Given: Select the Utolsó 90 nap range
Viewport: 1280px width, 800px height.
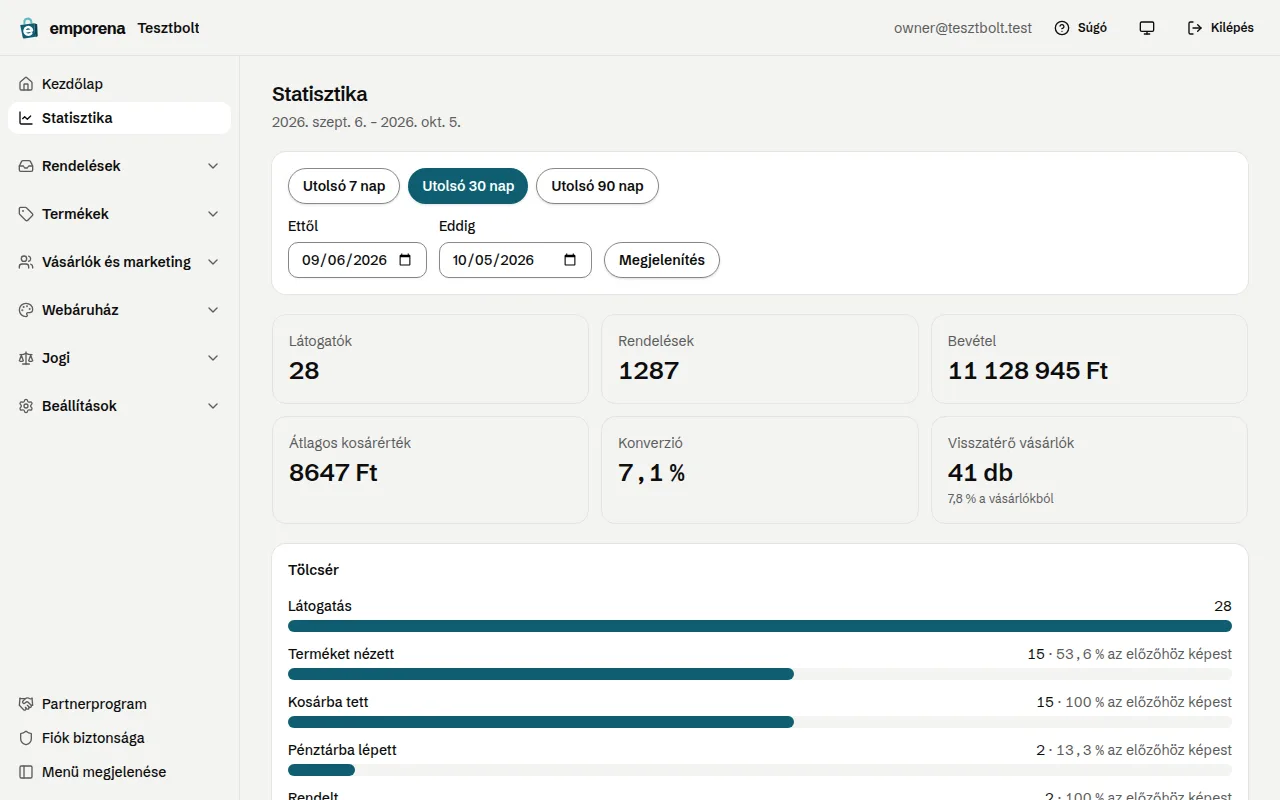Looking at the screenshot, I should pos(597,186).
